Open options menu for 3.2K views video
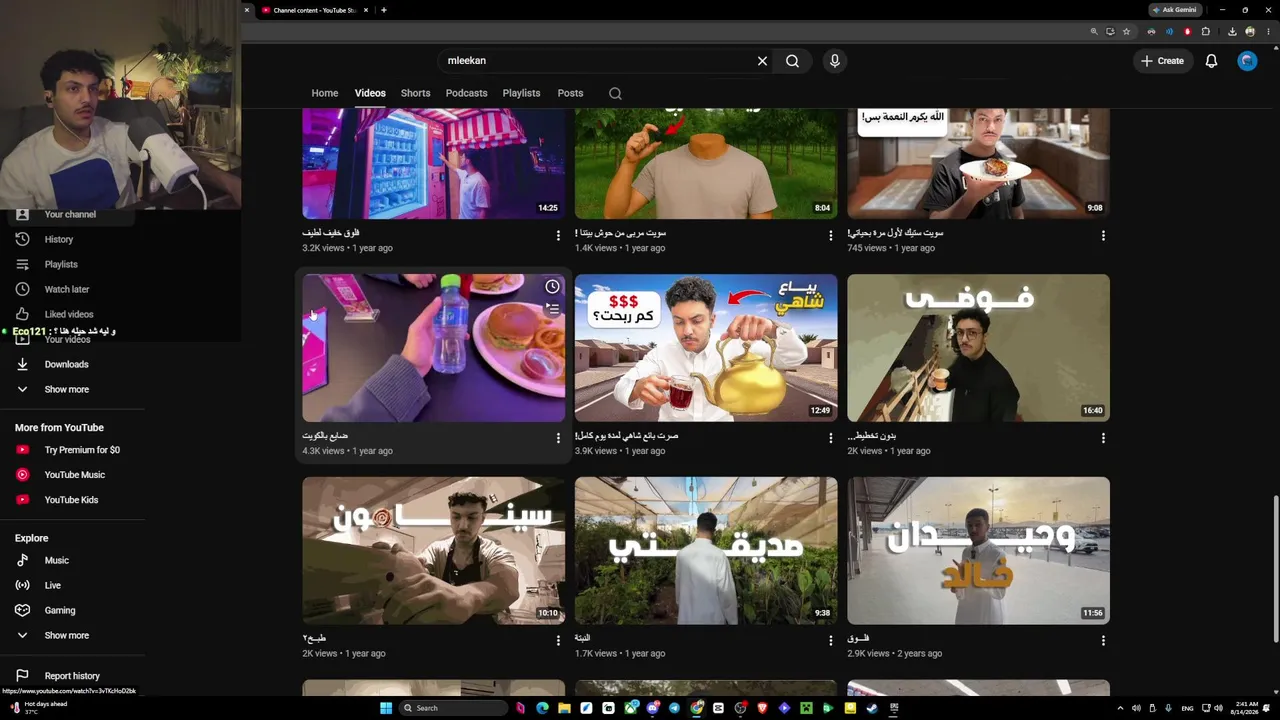Image resolution: width=1280 pixels, height=720 pixels. point(558,236)
